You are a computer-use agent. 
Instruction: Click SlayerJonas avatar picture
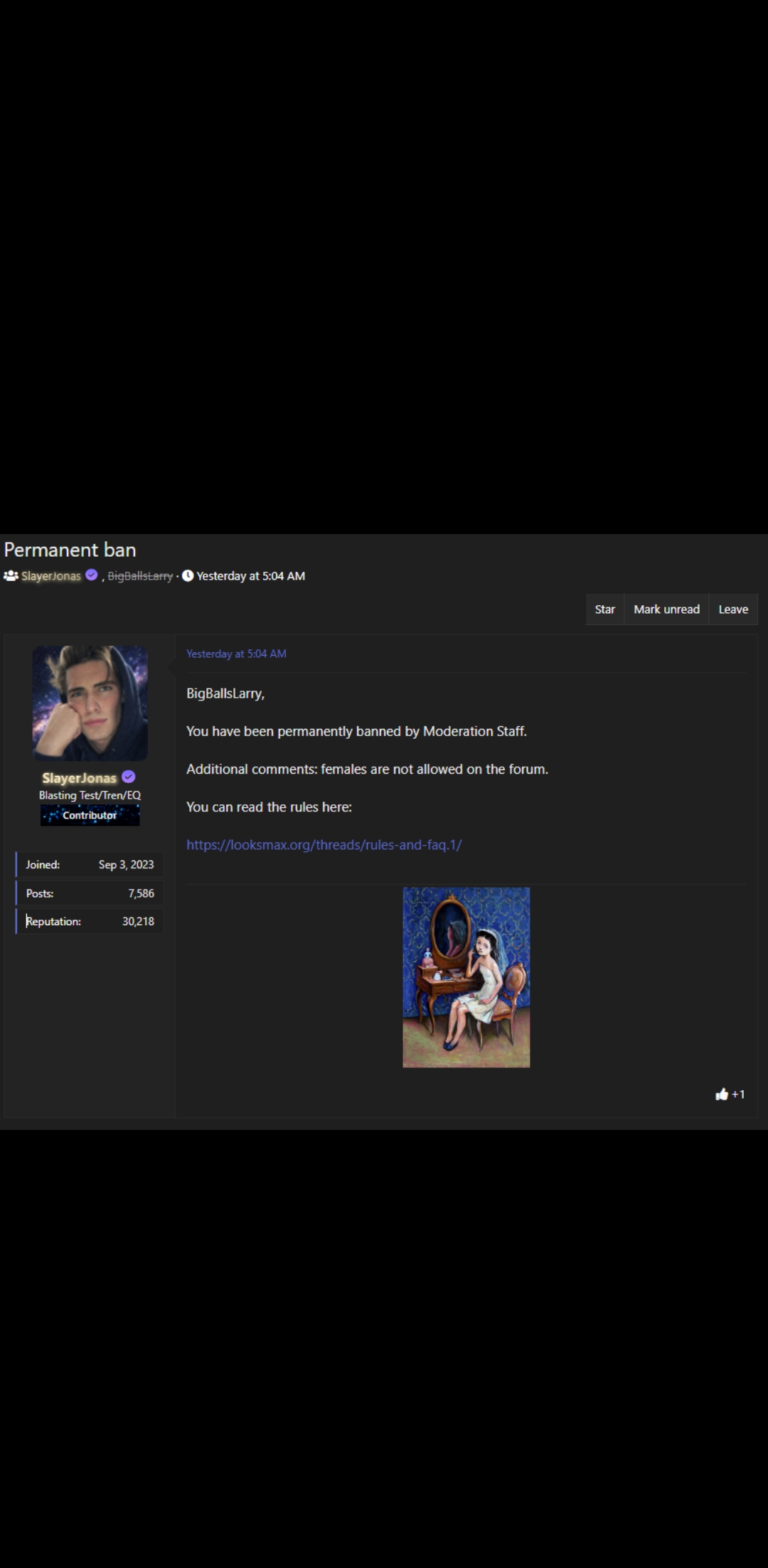pos(90,703)
